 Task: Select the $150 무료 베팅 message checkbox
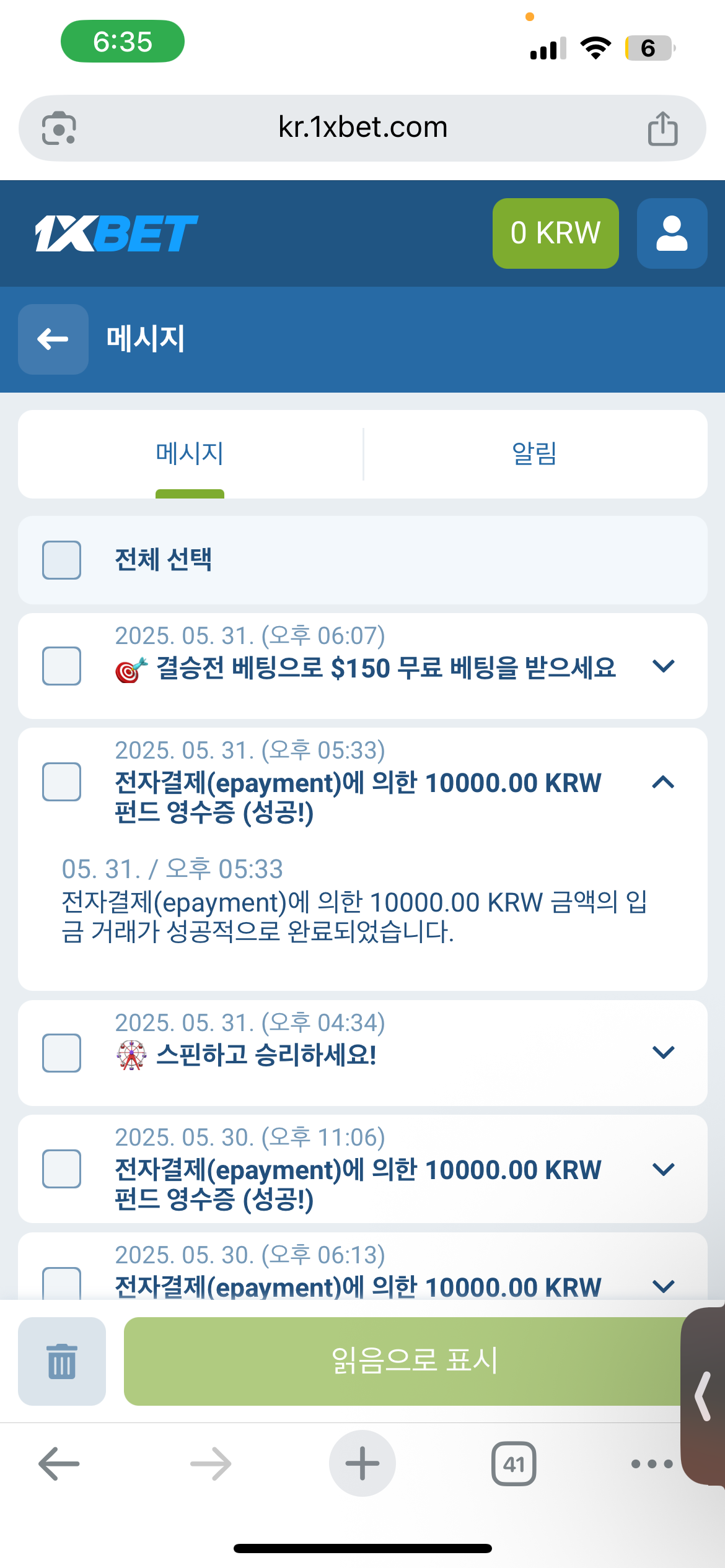pos(61,666)
